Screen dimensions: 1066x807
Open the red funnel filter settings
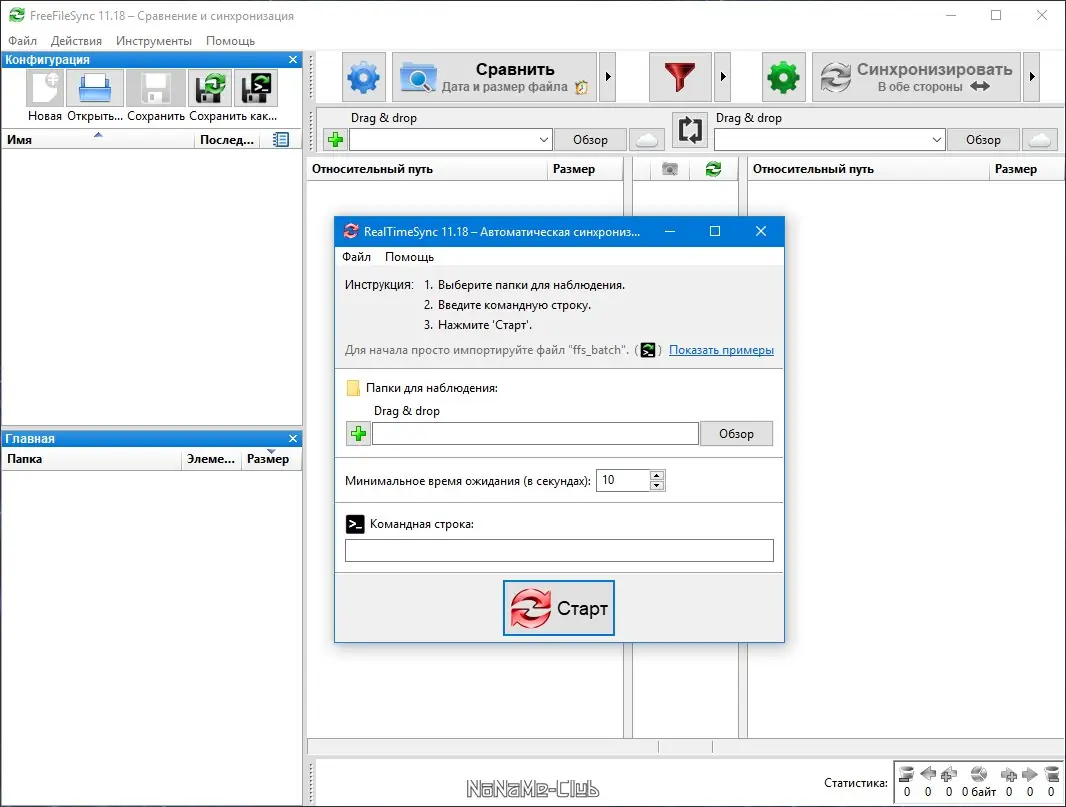click(680, 78)
